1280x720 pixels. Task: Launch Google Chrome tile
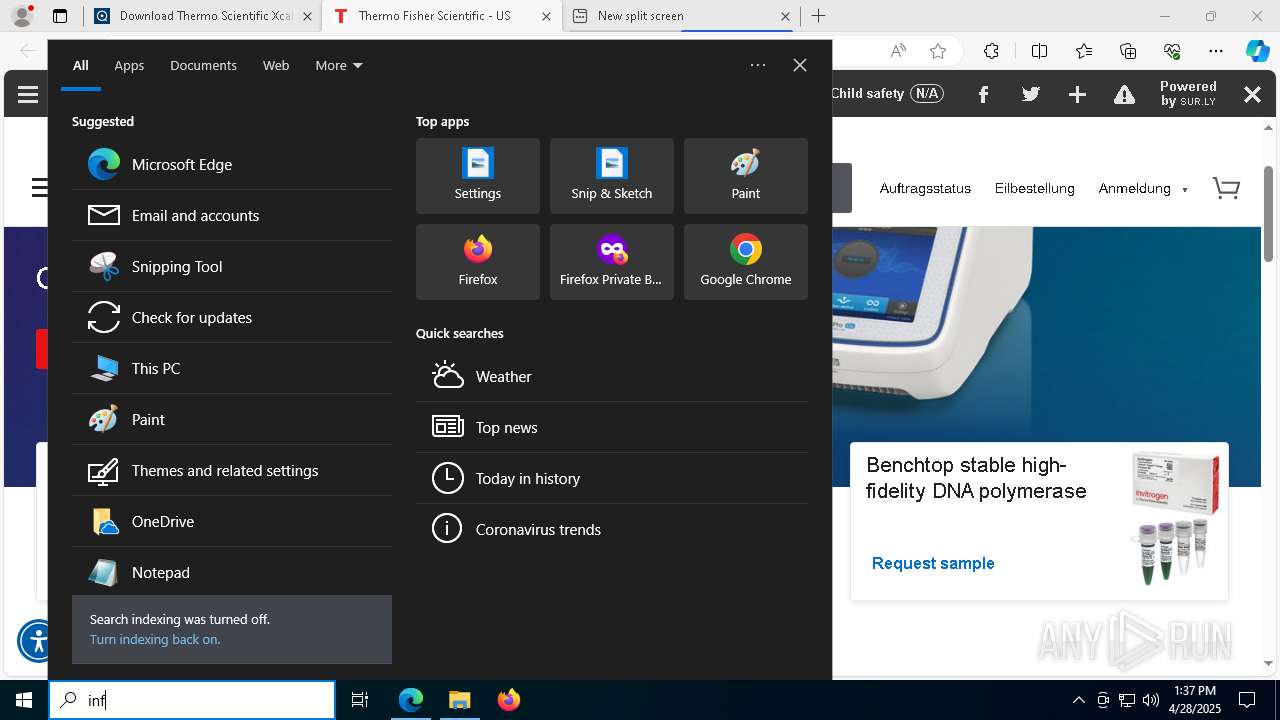(x=746, y=262)
